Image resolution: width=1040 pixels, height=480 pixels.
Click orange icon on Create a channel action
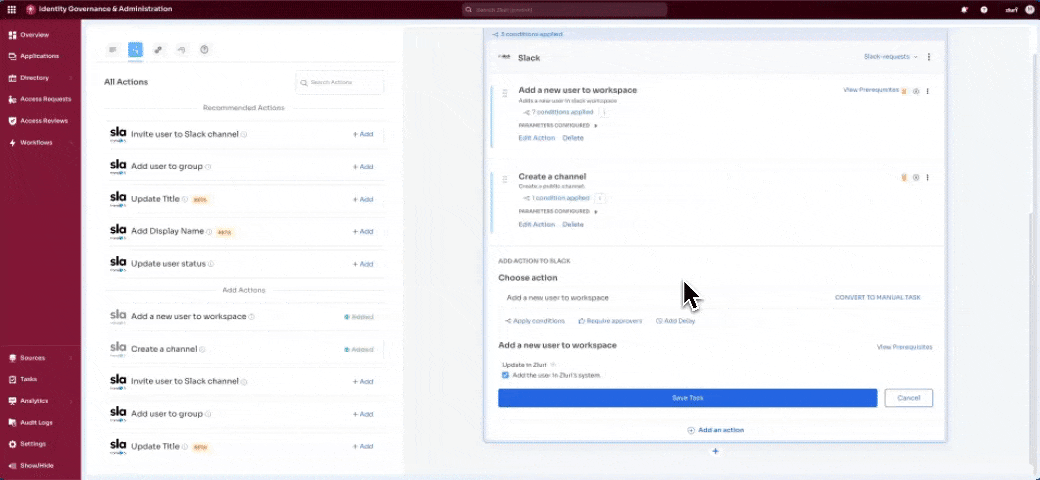904,178
